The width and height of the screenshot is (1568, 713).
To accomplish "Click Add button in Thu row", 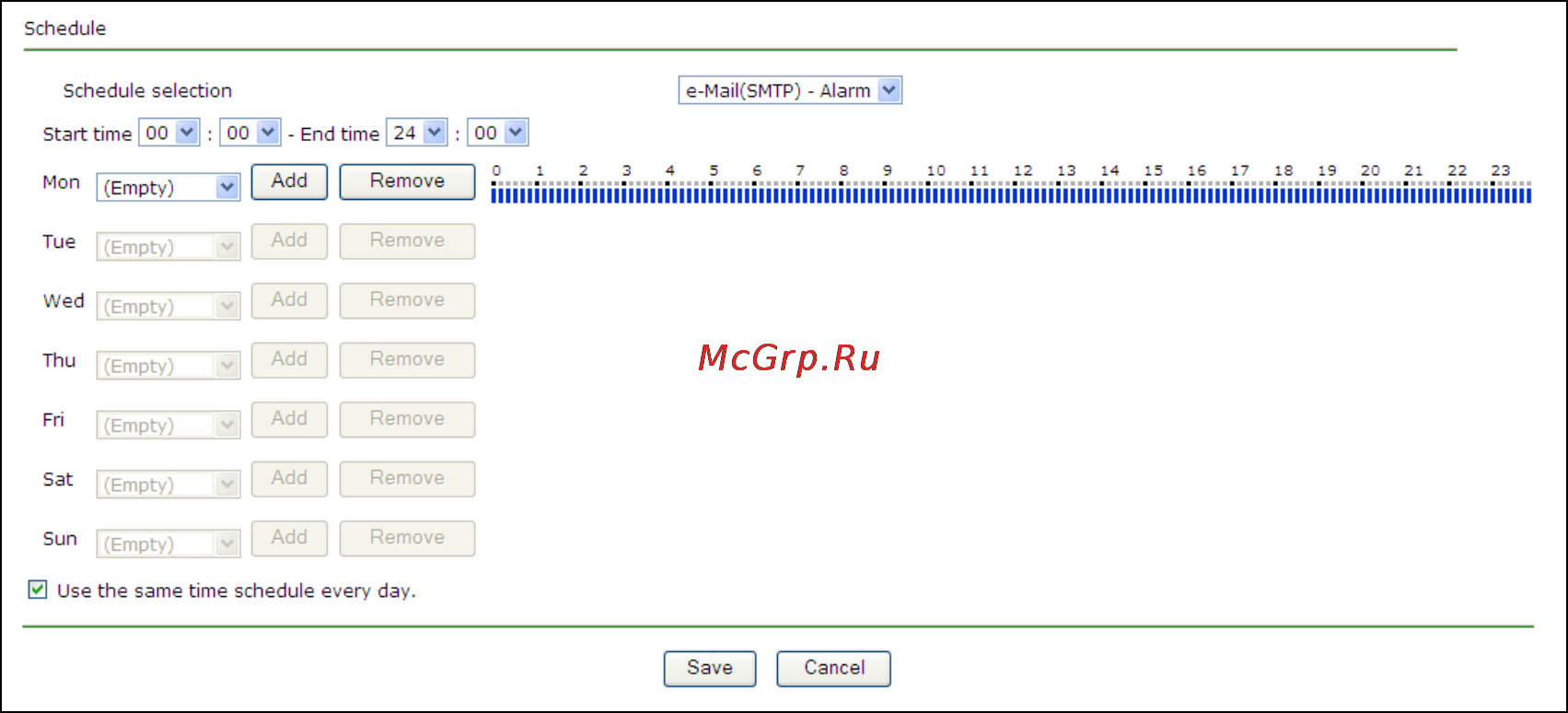I will click(289, 359).
